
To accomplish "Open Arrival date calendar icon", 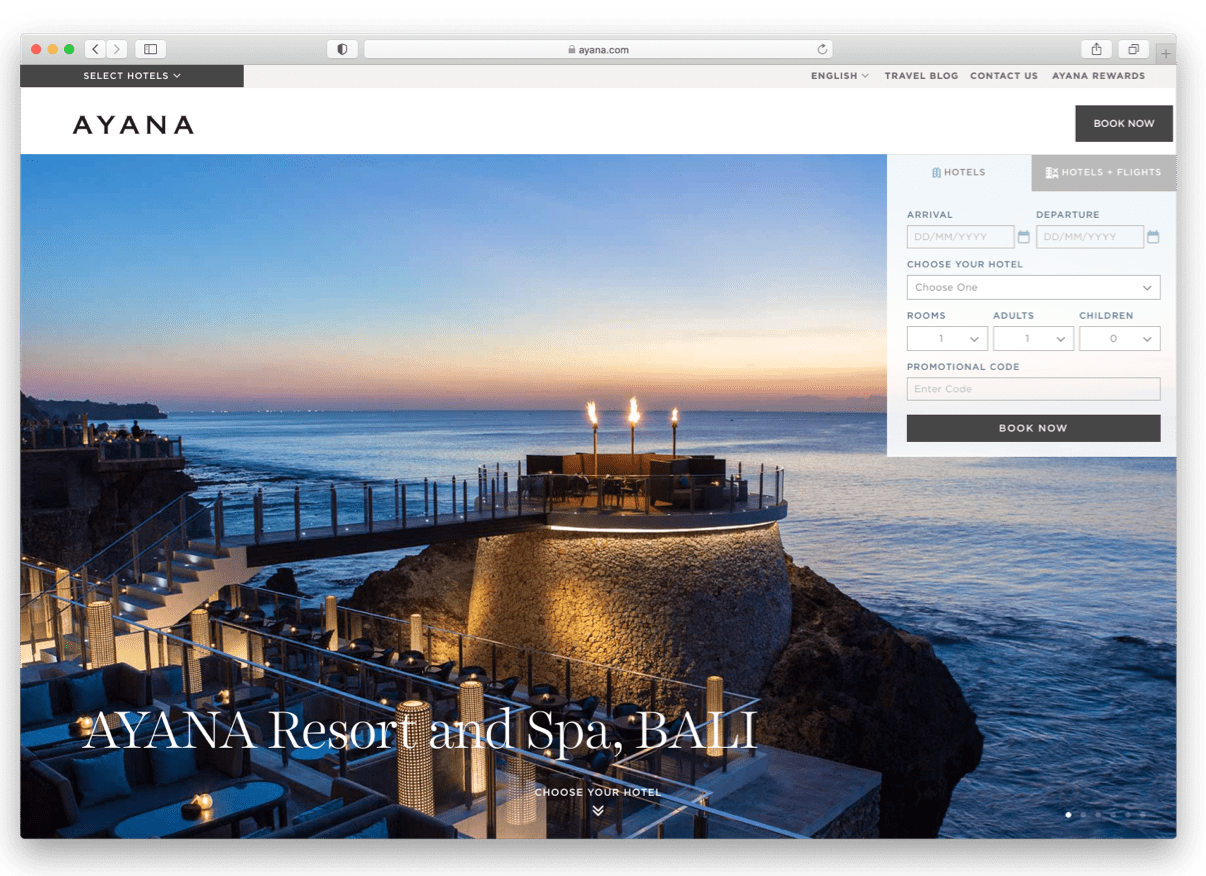I will (1023, 237).
